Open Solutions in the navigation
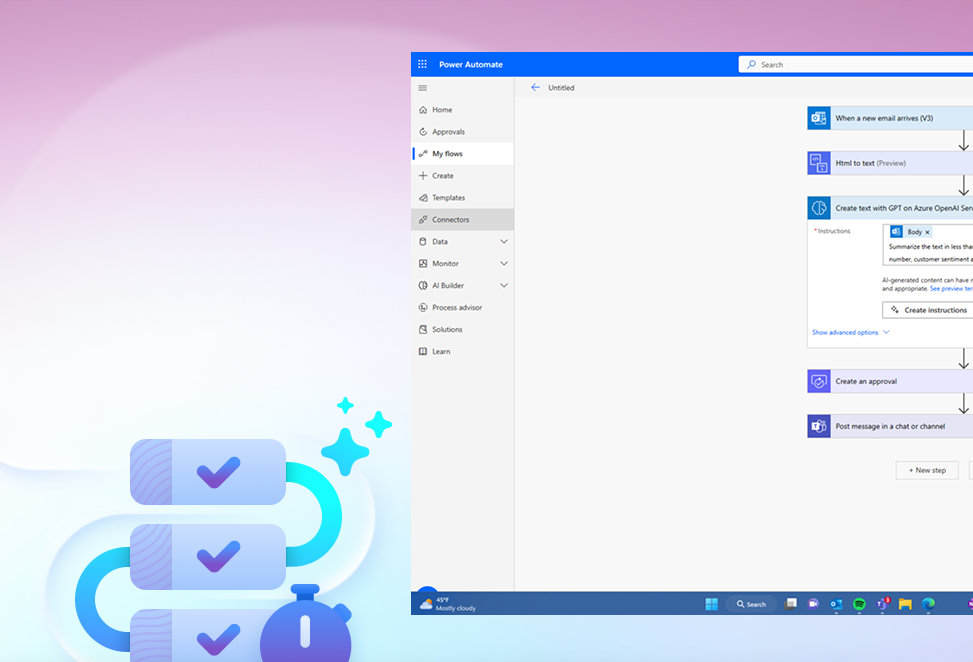The height and width of the screenshot is (662, 973). pos(462,329)
